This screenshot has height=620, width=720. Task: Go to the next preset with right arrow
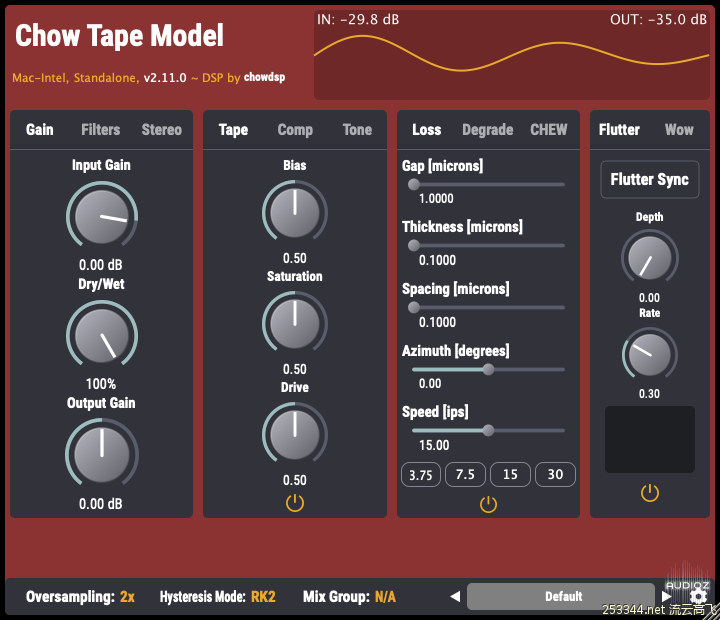click(666, 597)
